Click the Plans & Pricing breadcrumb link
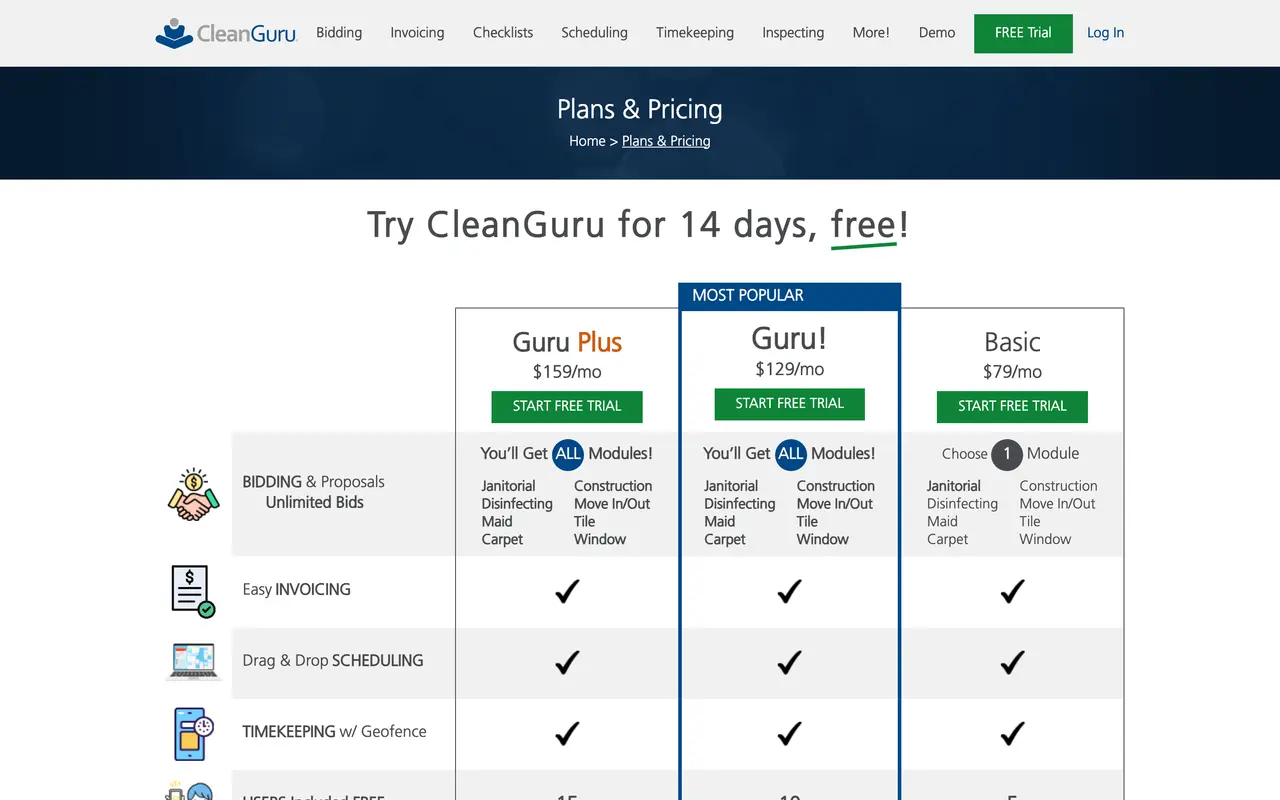This screenshot has height=800, width=1280. (666, 141)
